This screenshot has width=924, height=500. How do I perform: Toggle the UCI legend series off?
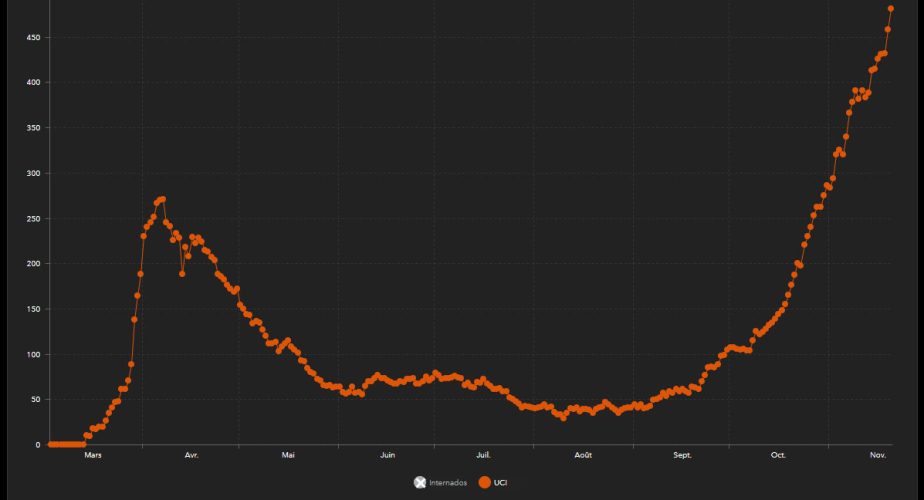coord(500,483)
